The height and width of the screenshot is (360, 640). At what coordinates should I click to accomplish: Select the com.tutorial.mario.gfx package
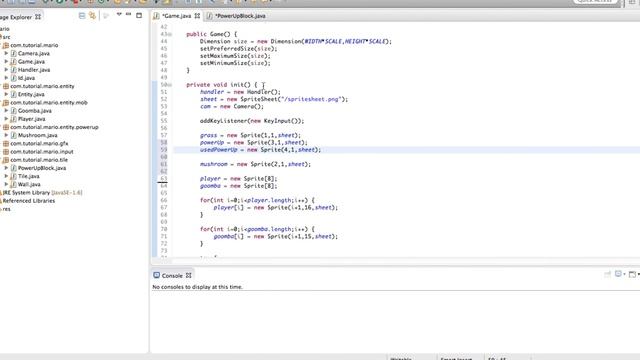click(39, 143)
